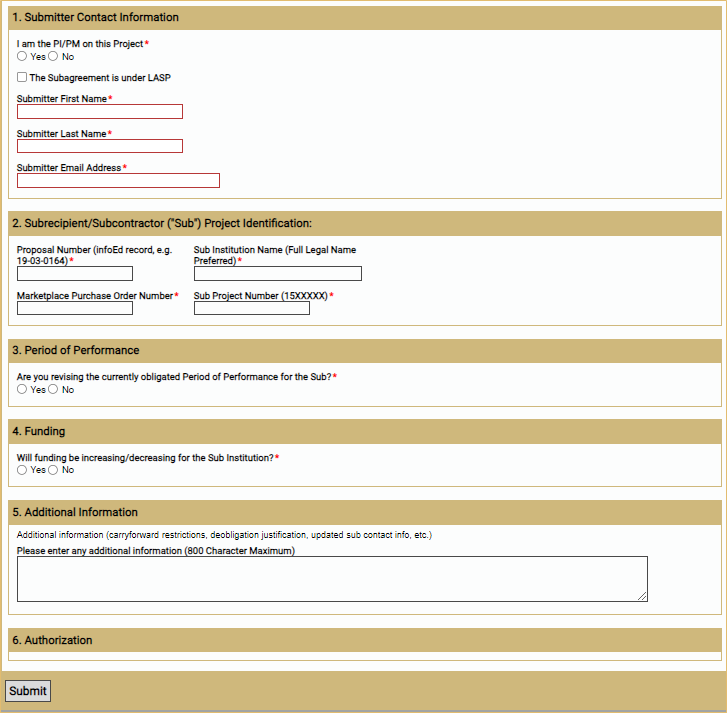Check the Subagreement is under LASP box
727x713 pixels.
(x=22, y=77)
